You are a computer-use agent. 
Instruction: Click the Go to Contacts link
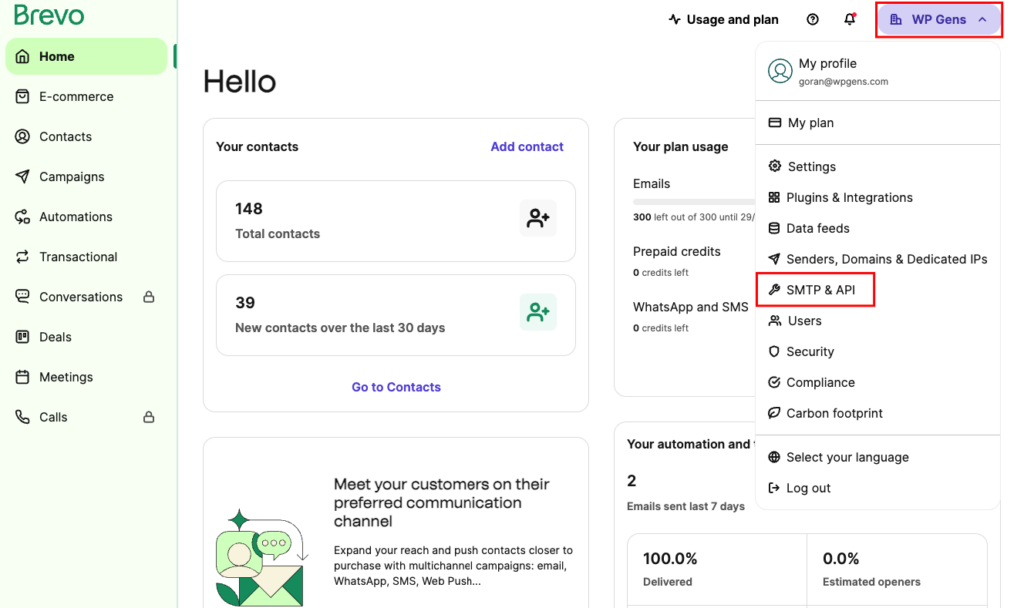pos(396,387)
